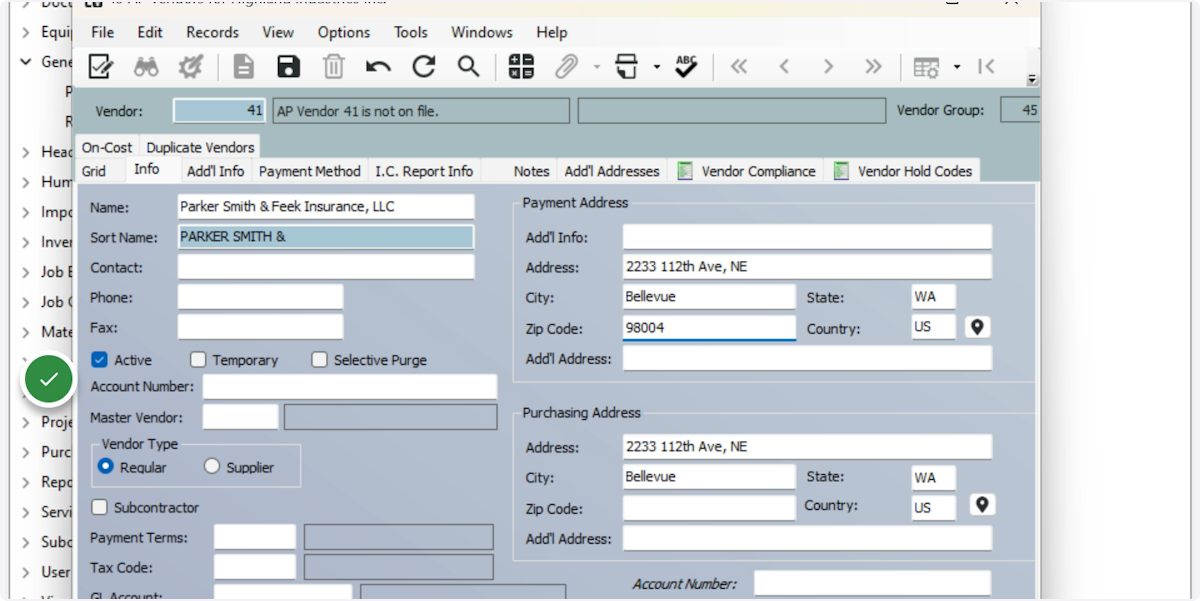Screen dimensions: 1200x601
Task: Open the File menu
Action: [x=102, y=32]
